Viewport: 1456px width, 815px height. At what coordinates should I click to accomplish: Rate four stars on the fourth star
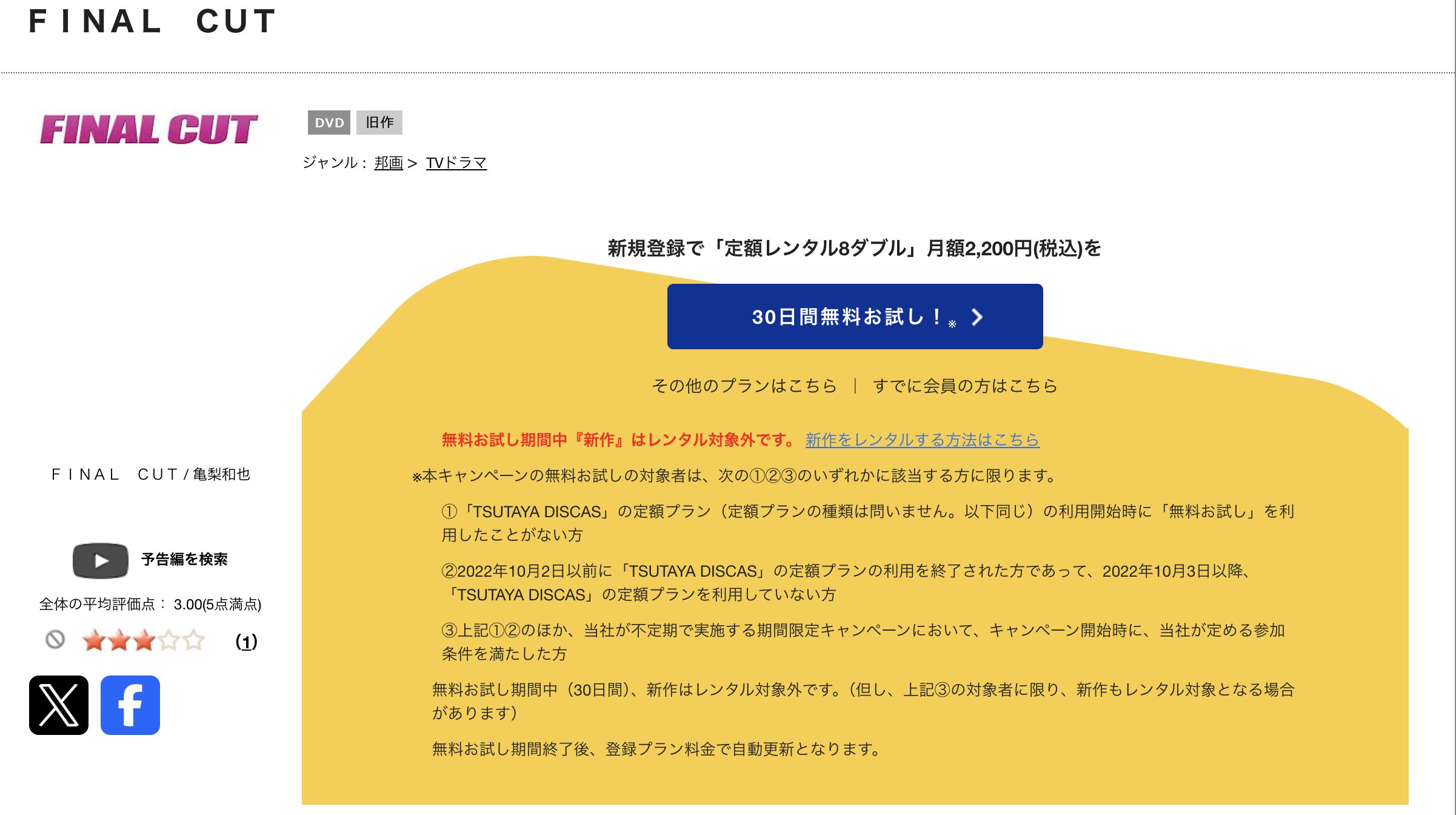tap(169, 640)
